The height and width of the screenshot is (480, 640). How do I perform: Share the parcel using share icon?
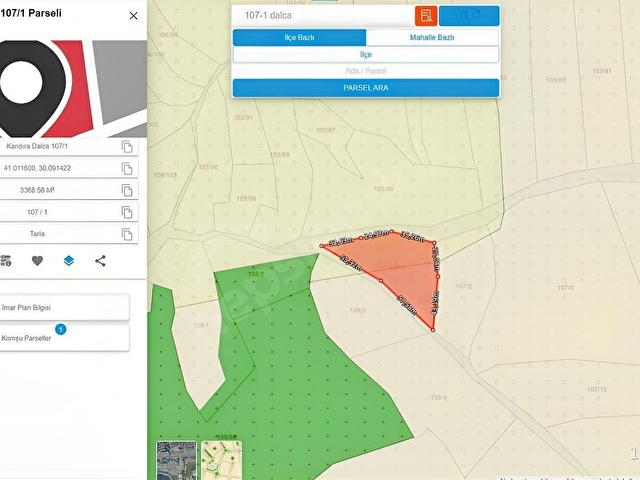100,260
